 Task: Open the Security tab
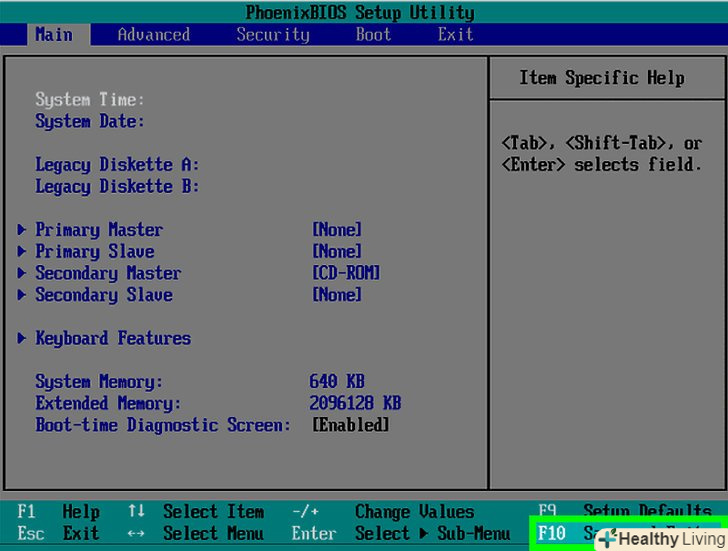(273, 34)
